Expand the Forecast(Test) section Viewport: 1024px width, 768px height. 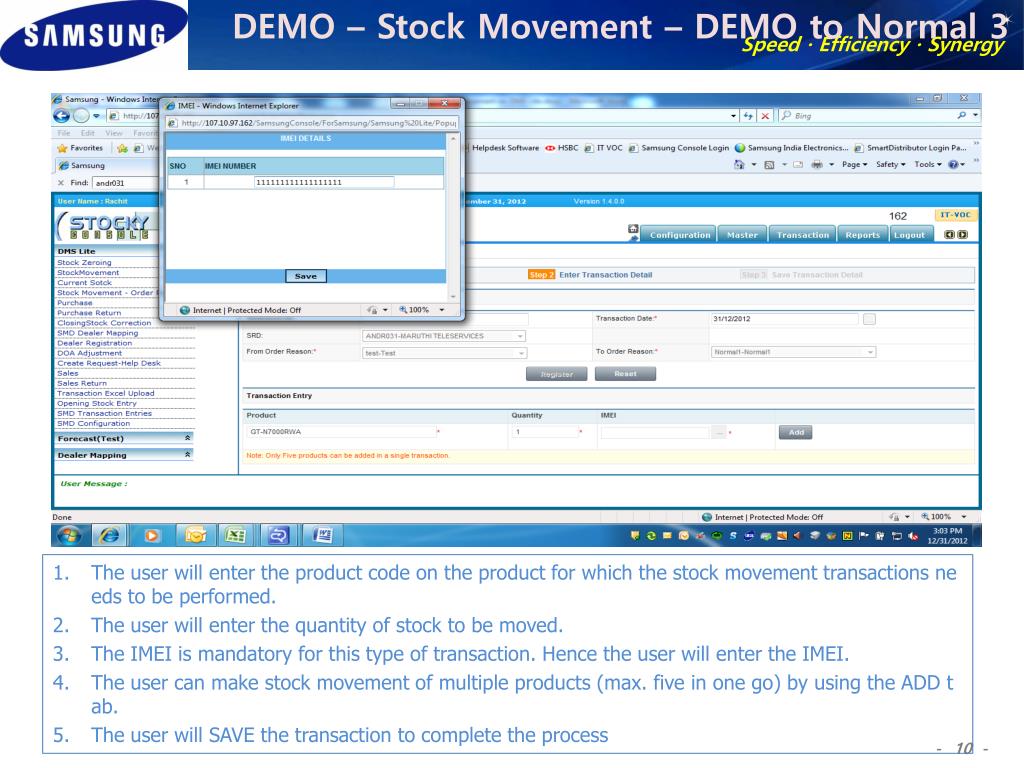[124, 438]
